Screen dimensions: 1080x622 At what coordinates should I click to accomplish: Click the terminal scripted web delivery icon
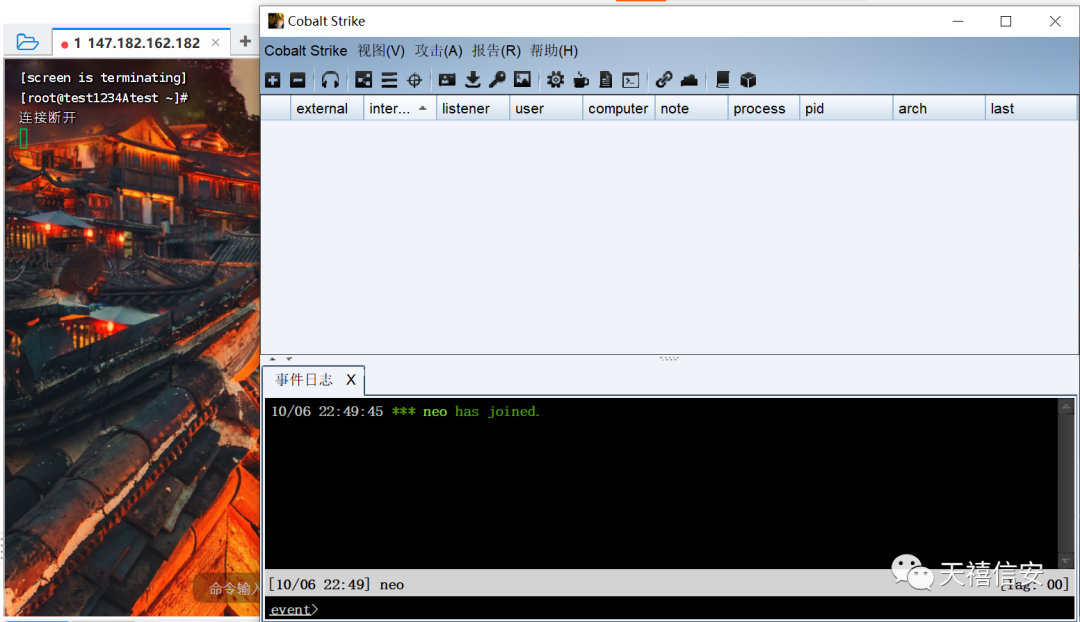[x=630, y=80]
